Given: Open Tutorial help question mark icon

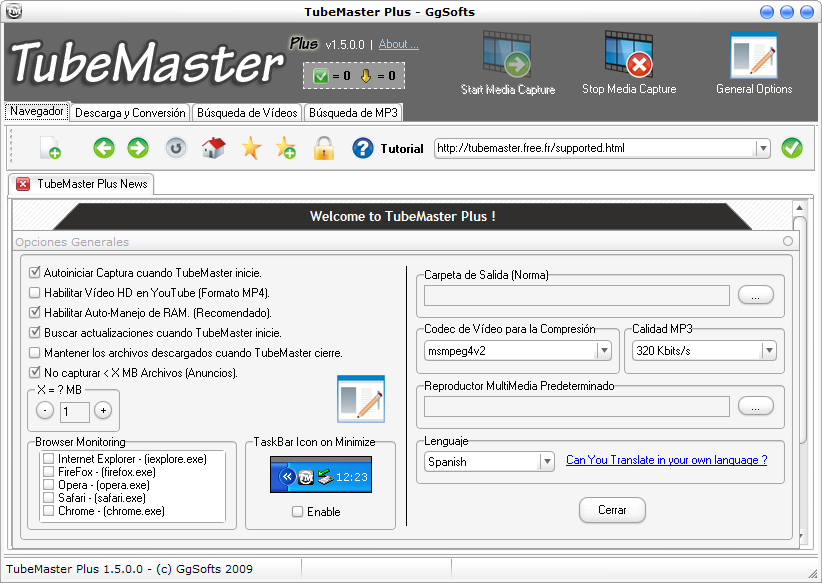Looking at the screenshot, I should tap(362, 149).
